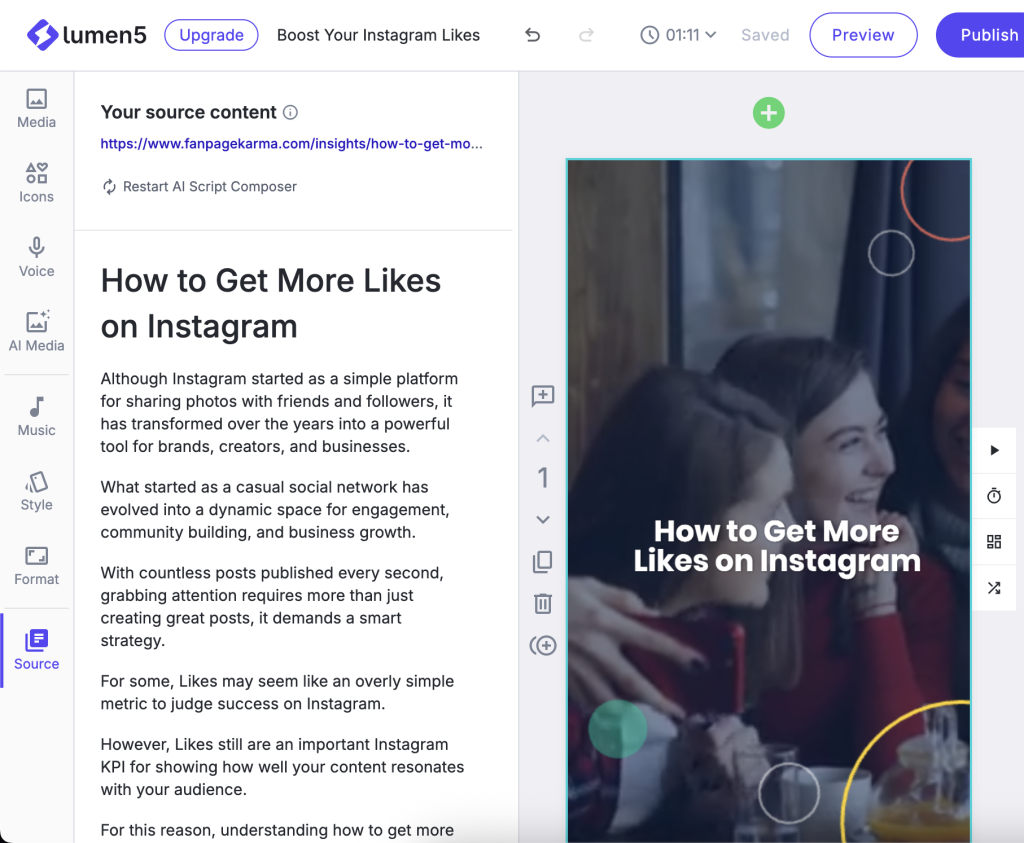Click the Upgrade button
Image resolution: width=1024 pixels, height=843 pixels.
pos(211,35)
